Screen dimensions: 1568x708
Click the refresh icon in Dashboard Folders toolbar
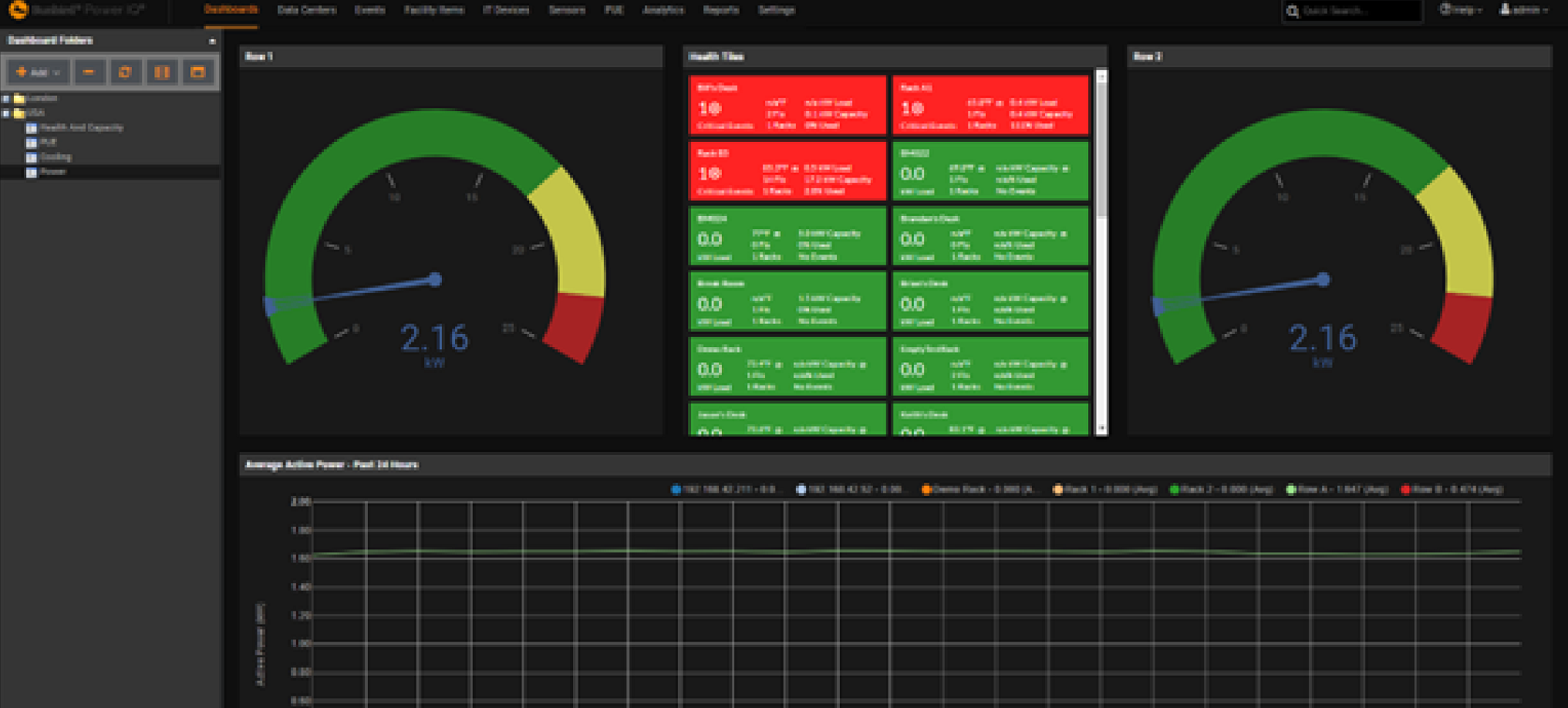pyautogui.click(x=126, y=72)
